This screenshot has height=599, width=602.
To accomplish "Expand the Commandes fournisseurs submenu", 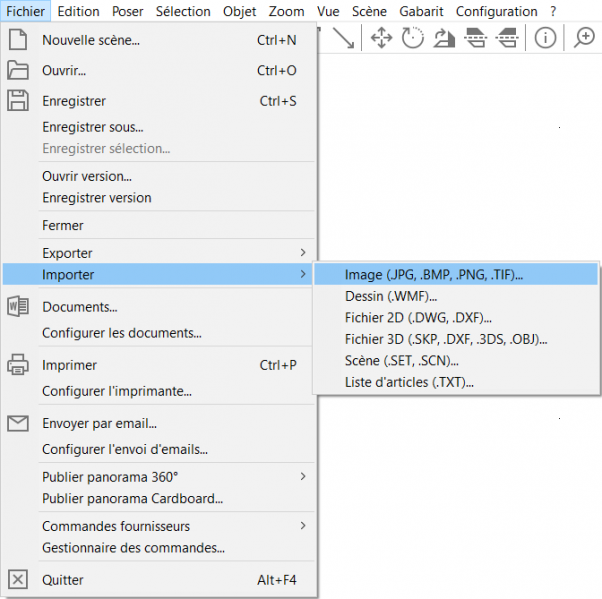I will tap(303, 526).
